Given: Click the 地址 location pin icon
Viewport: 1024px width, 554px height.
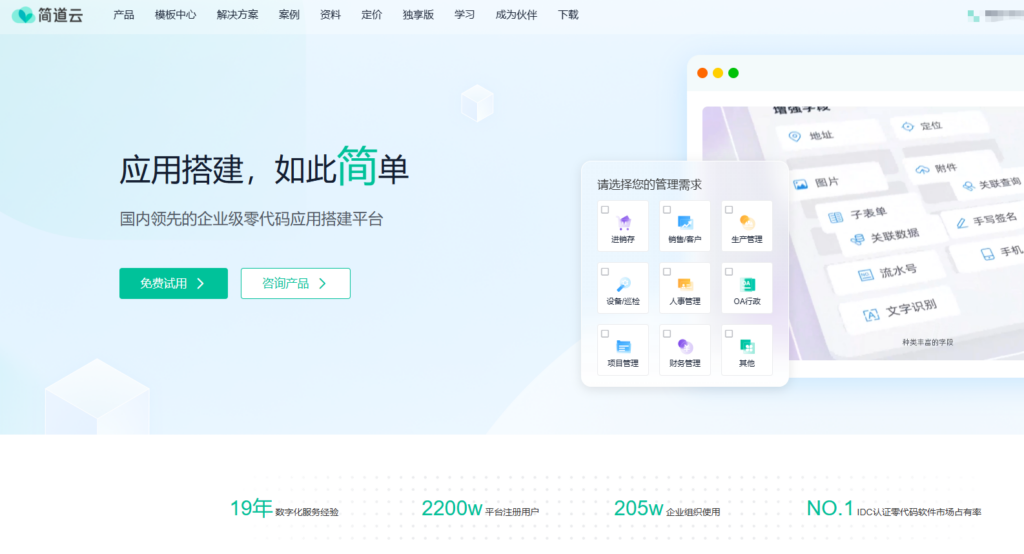Looking at the screenshot, I should [795, 137].
